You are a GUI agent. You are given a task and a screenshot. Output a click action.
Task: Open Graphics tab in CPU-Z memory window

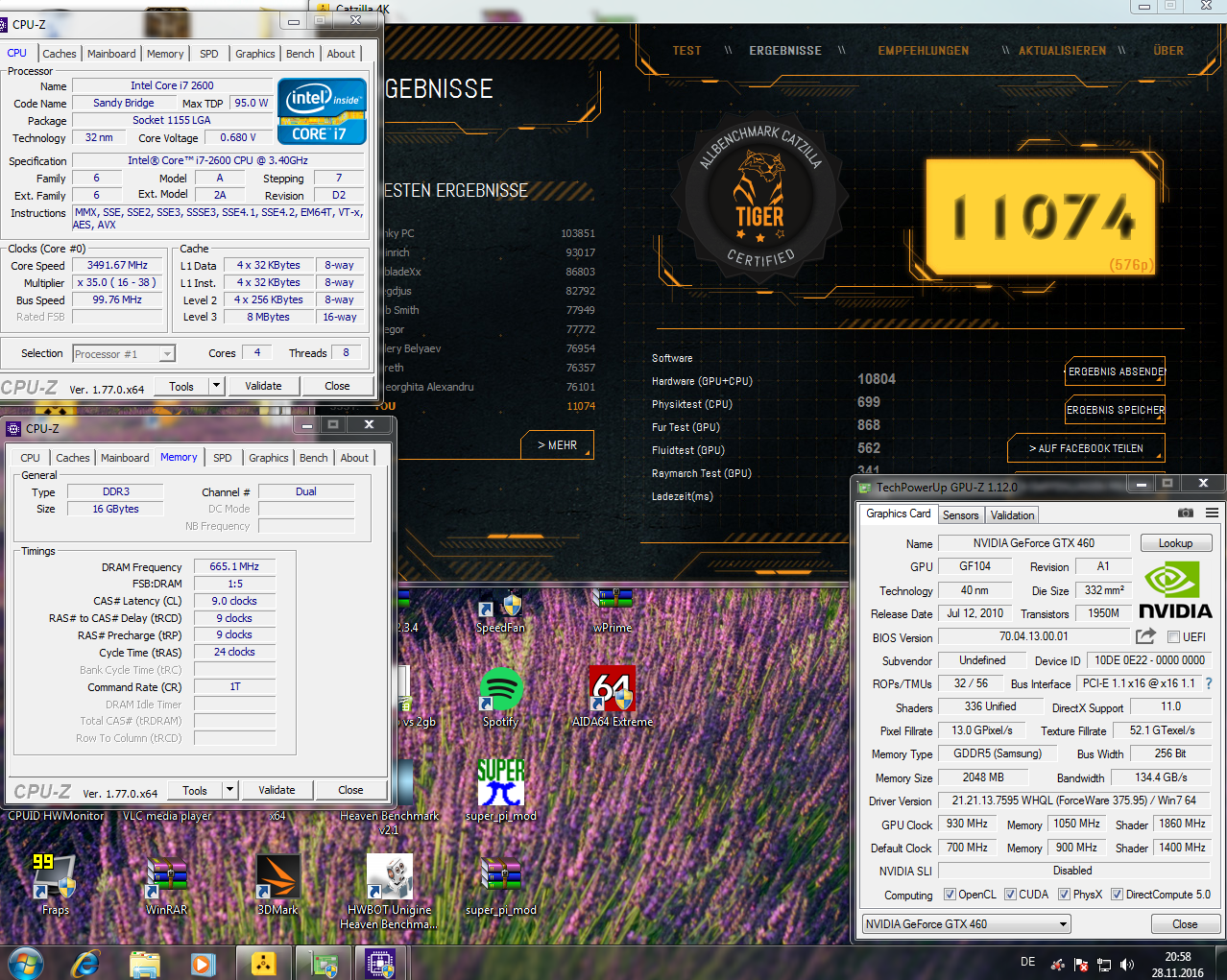tap(268, 458)
